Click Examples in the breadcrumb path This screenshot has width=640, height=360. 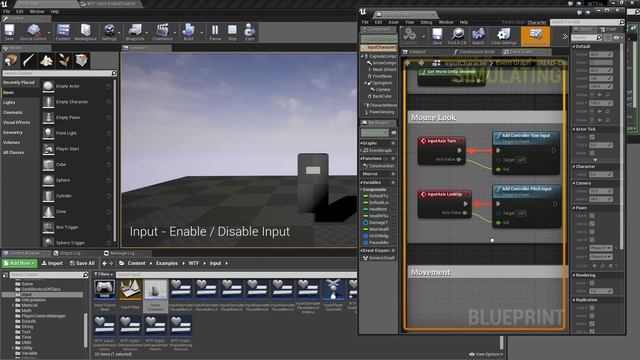(167, 263)
